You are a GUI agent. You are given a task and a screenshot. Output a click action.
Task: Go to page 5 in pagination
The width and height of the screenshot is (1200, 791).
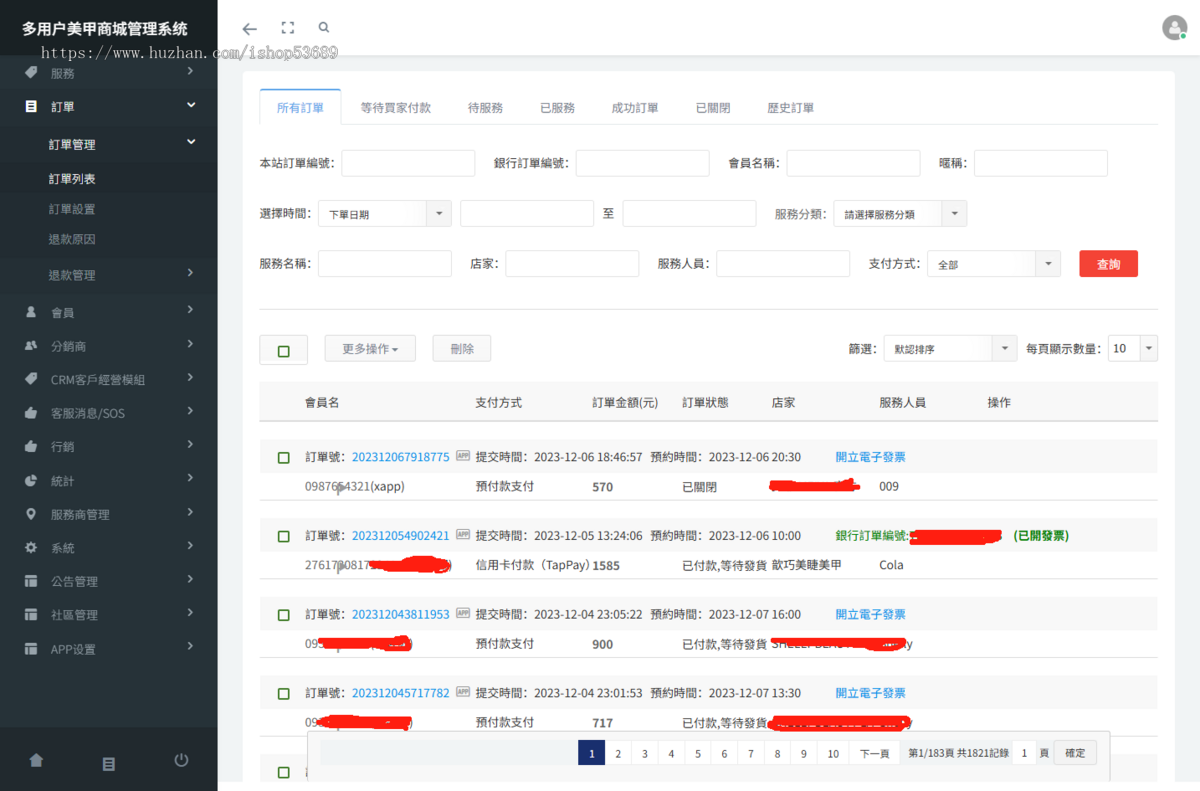698,753
